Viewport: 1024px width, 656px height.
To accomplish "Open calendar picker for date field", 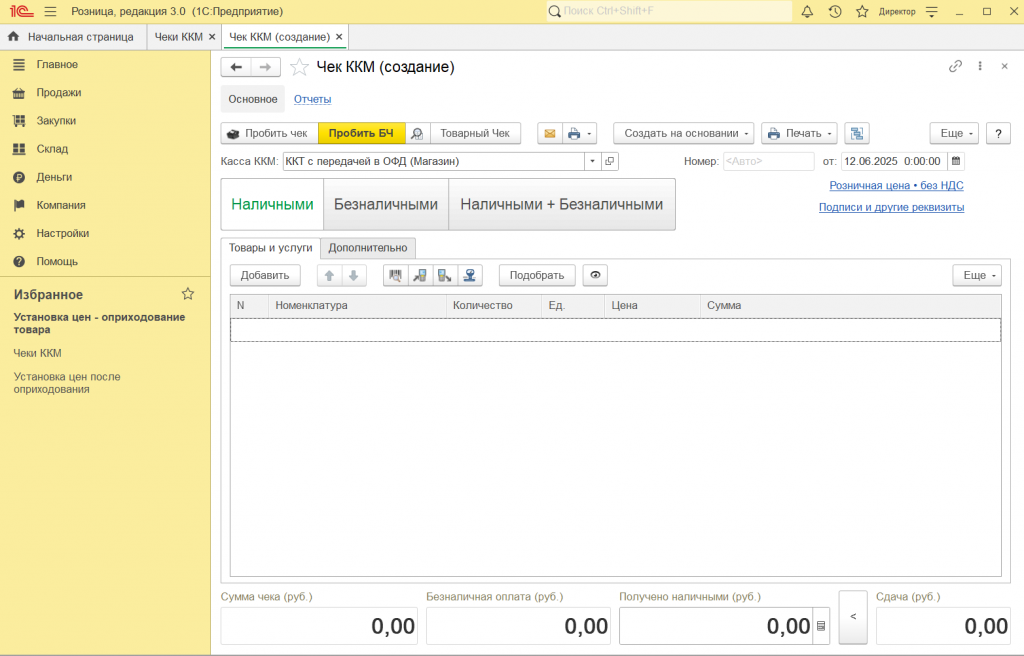I will click(956, 161).
